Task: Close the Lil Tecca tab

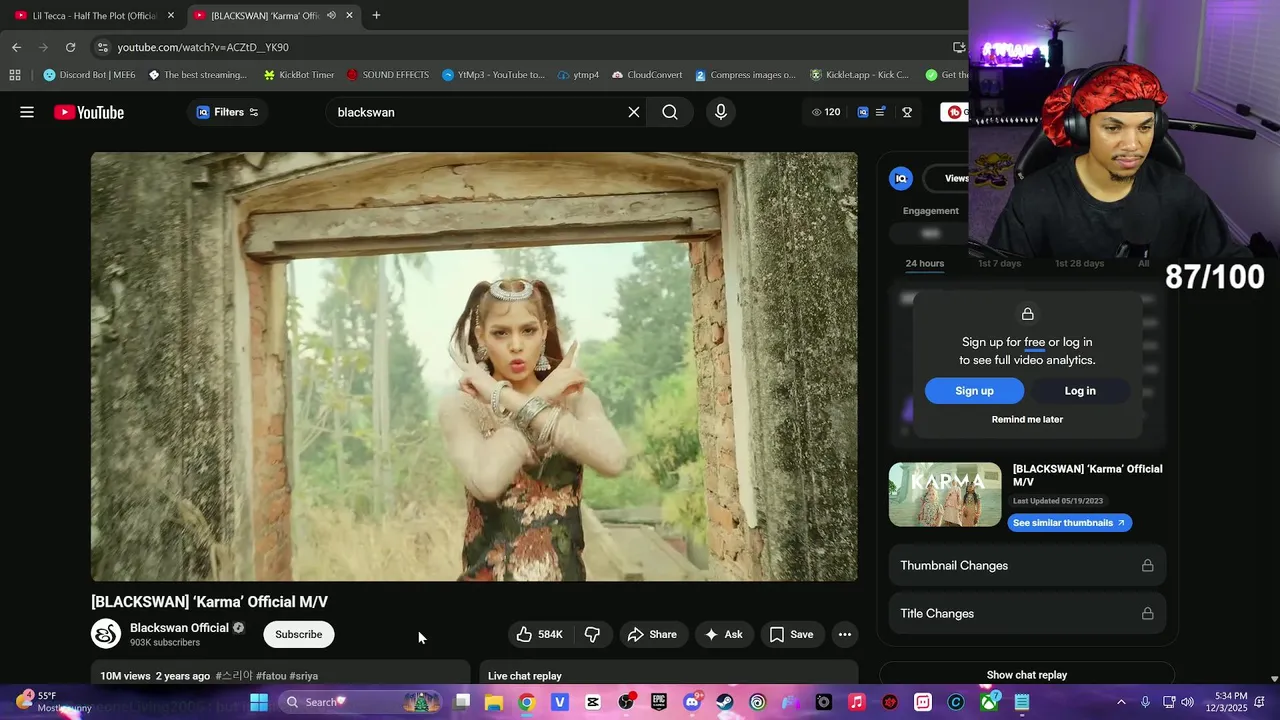Action: pyautogui.click(x=171, y=15)
